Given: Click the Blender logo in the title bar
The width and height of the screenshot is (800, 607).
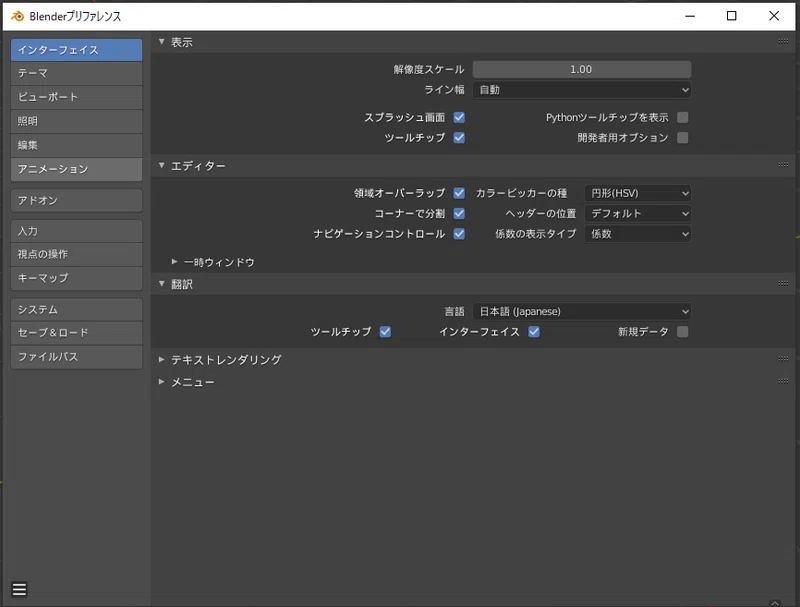Looking at the screenshot, I should (x=17, y=16).
